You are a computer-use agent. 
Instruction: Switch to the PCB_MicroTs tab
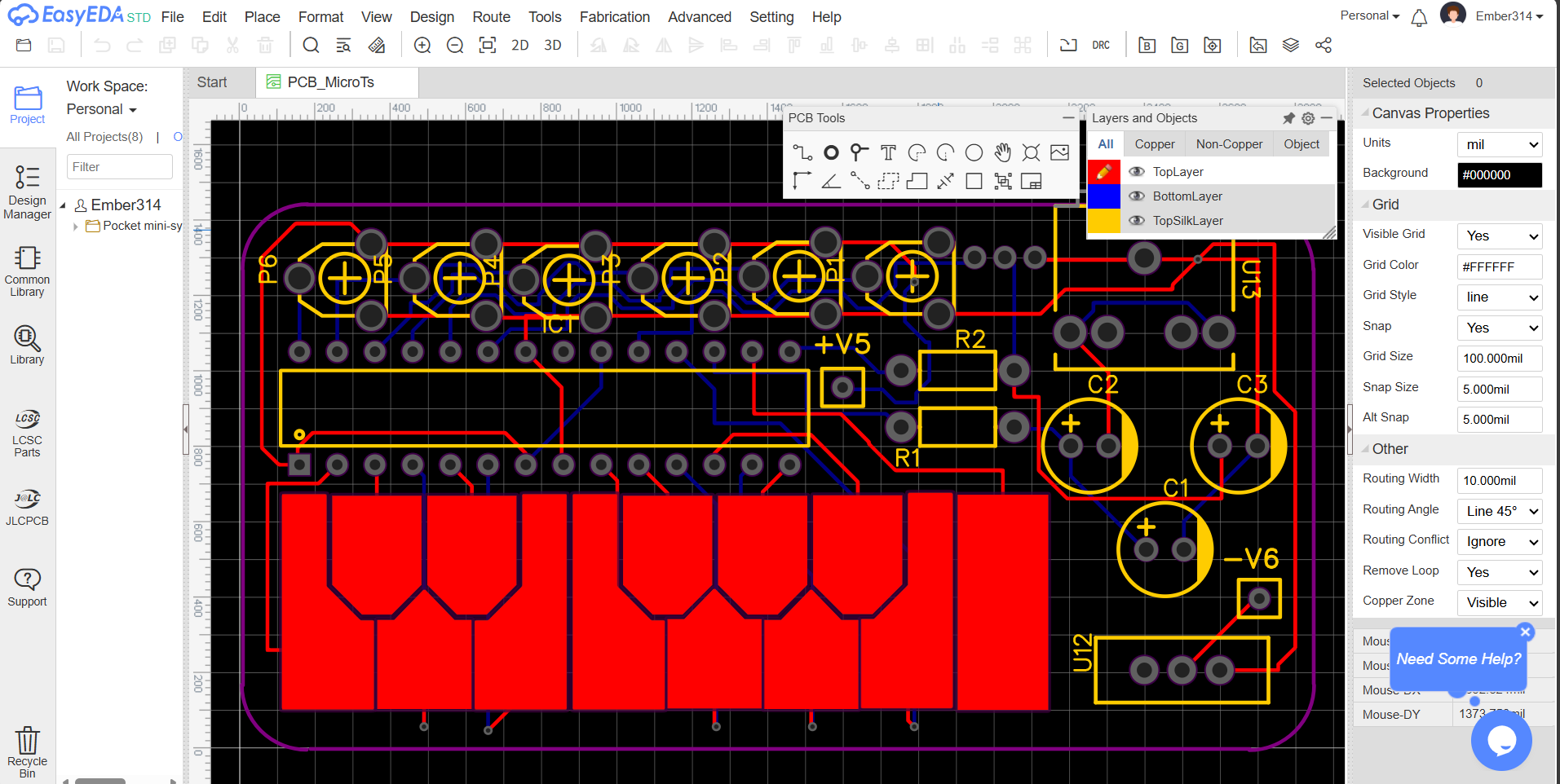(329, 81)
